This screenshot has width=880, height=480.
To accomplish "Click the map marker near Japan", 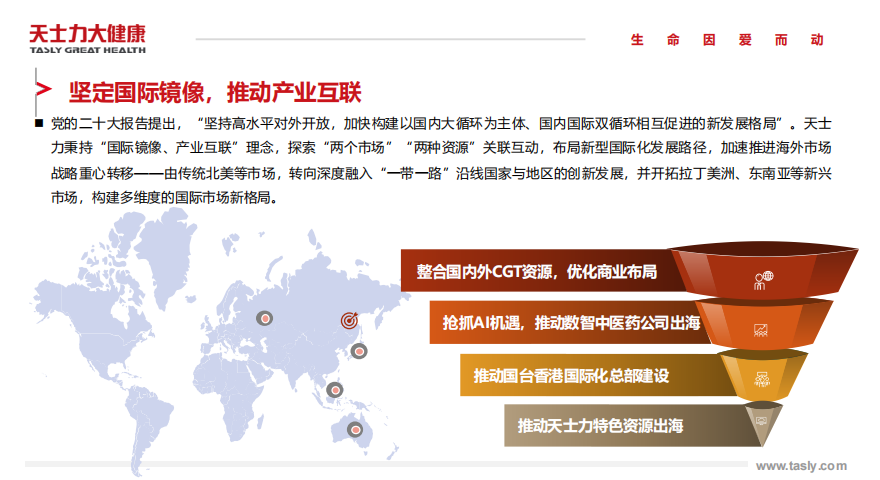I will click(359, 351).
